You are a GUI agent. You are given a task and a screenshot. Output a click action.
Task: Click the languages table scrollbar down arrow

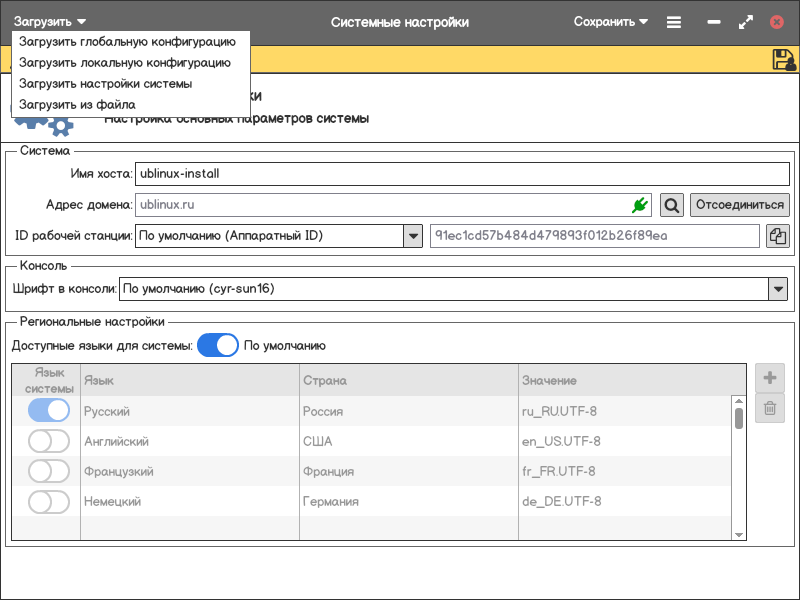point(739,535)
